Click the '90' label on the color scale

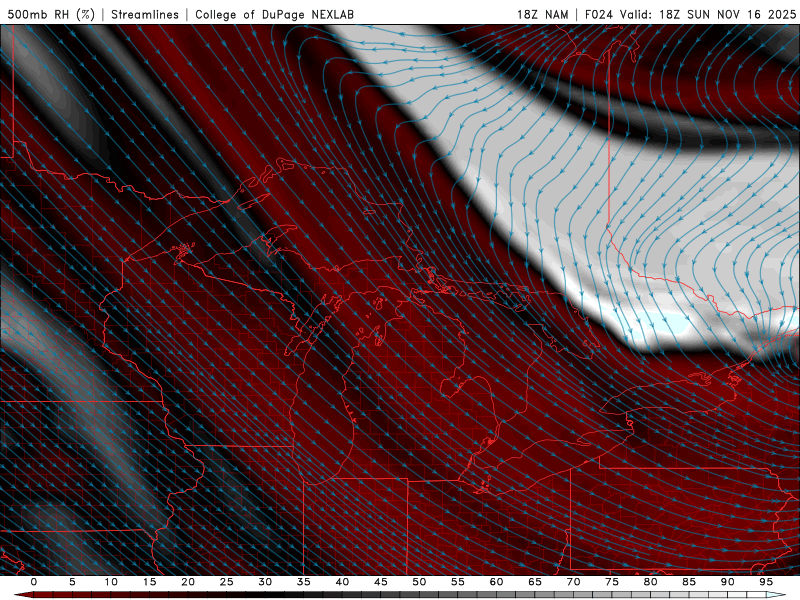tap(727, 582)
